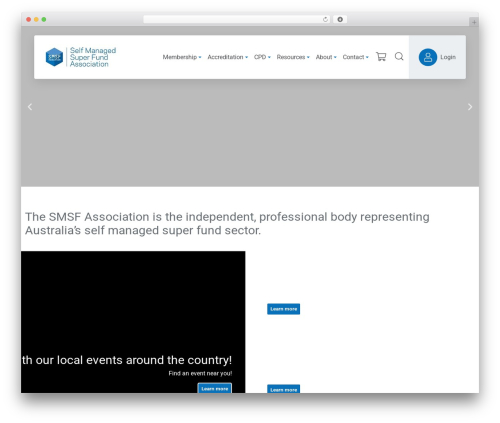Open new tab plus button
500x423 pixels.
point(474,22)
